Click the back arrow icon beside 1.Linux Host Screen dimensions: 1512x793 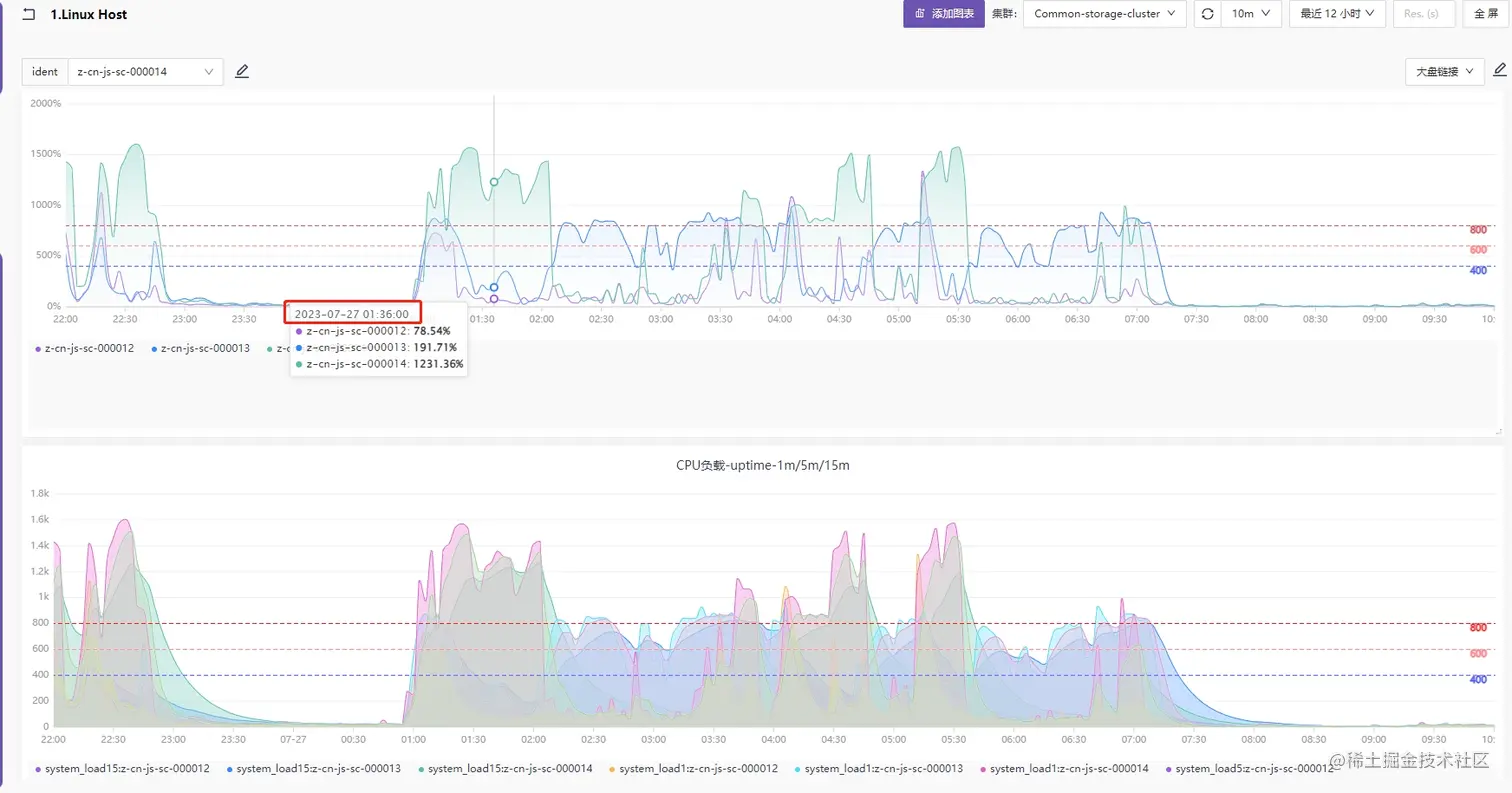pyautogui.click(x=29, y=14)
